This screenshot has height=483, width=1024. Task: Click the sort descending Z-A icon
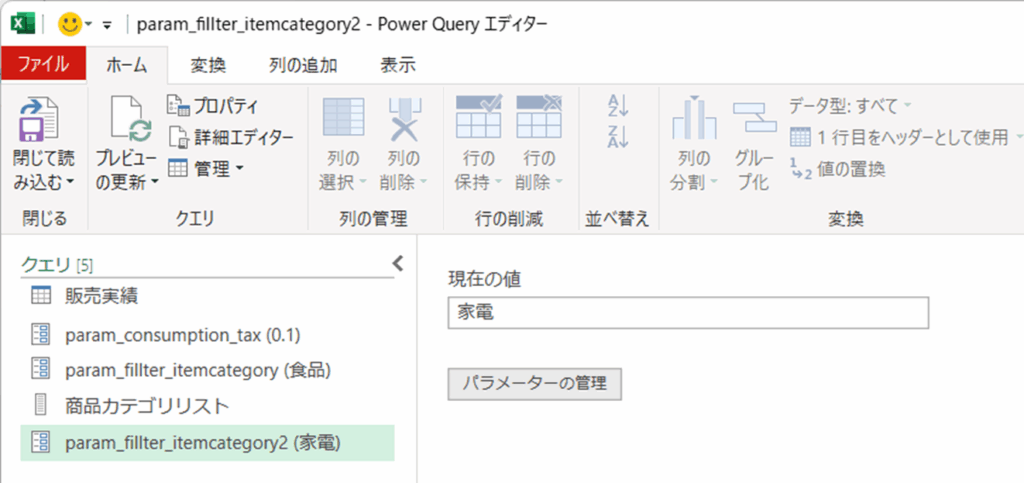pyautogui.click(x=617, y=137)
